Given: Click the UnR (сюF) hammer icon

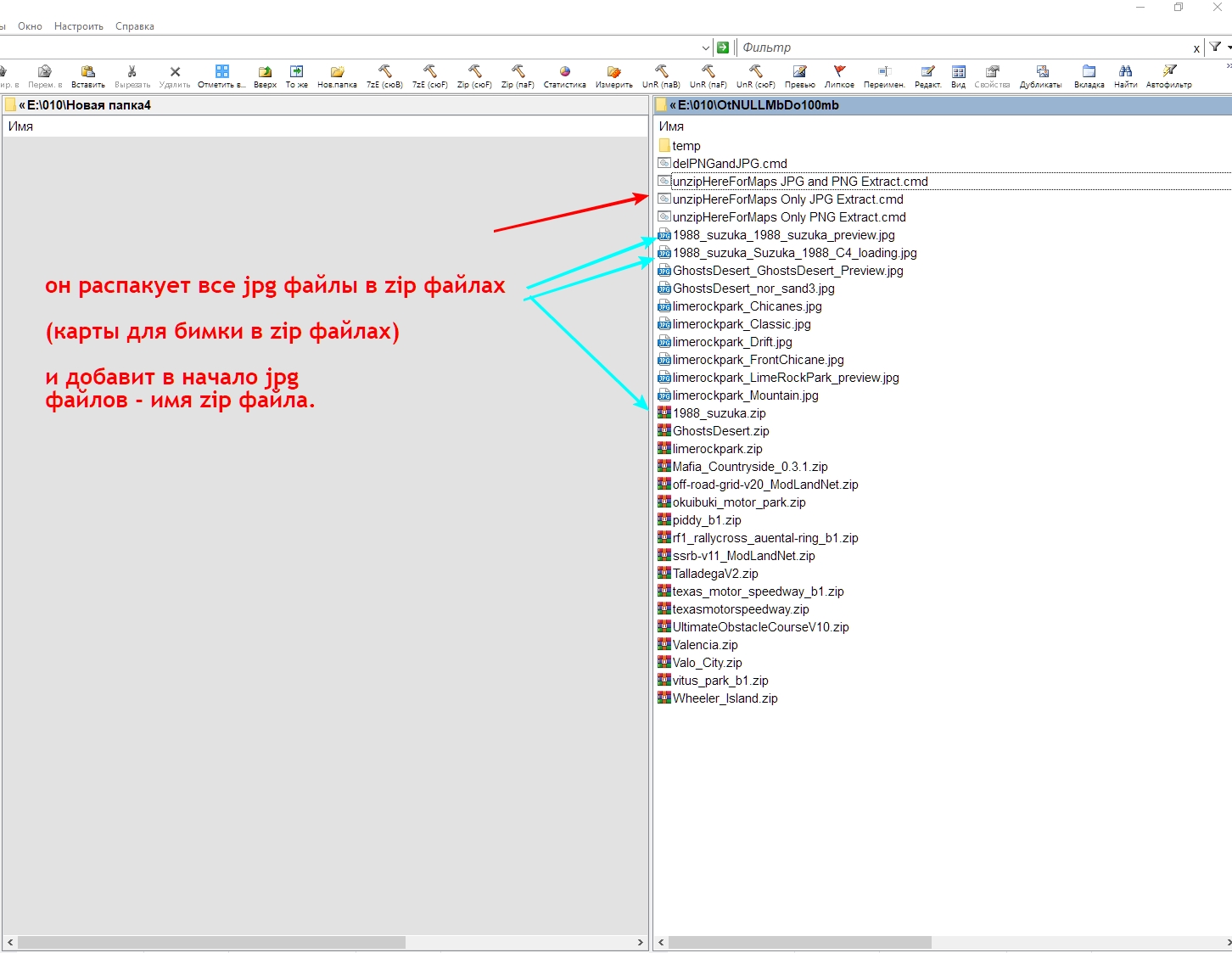Looking at the screenshot, I should 755,71.
